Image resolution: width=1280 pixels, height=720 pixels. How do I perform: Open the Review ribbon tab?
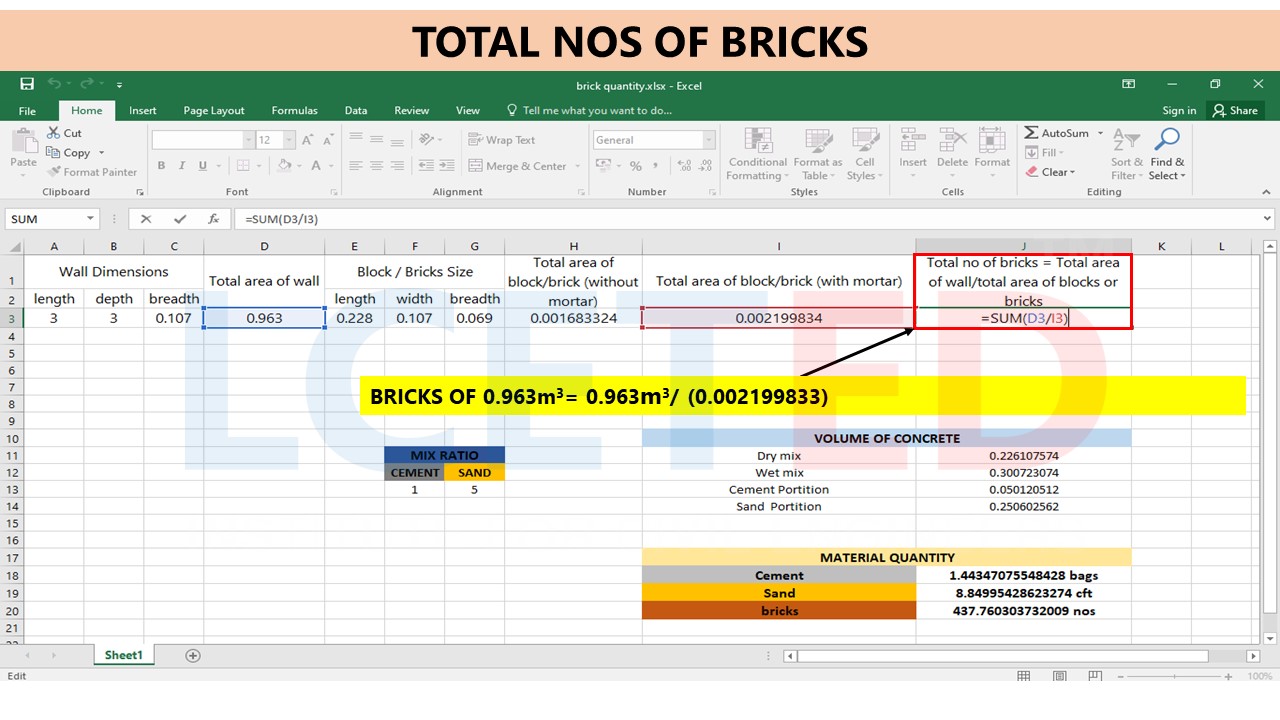[x=411, y=110]
